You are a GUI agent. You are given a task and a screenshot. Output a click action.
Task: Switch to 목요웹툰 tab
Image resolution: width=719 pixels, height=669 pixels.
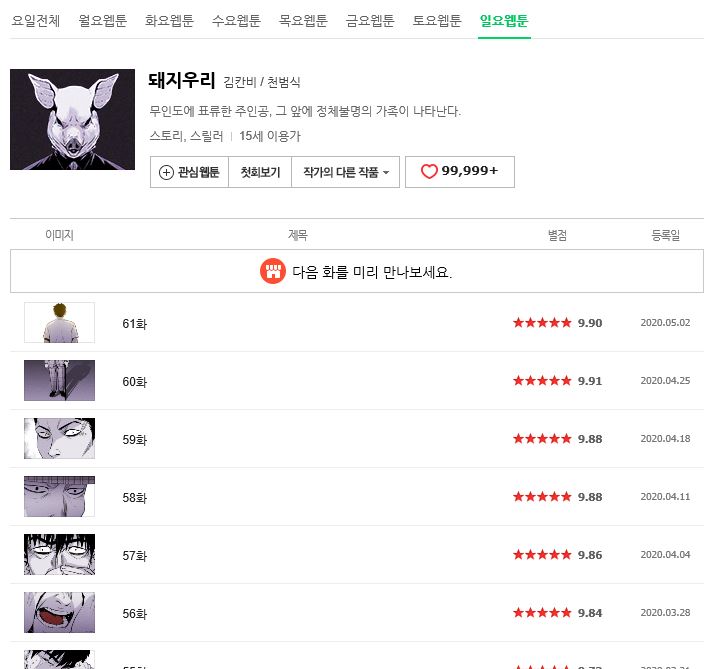[x=303, y=21]
